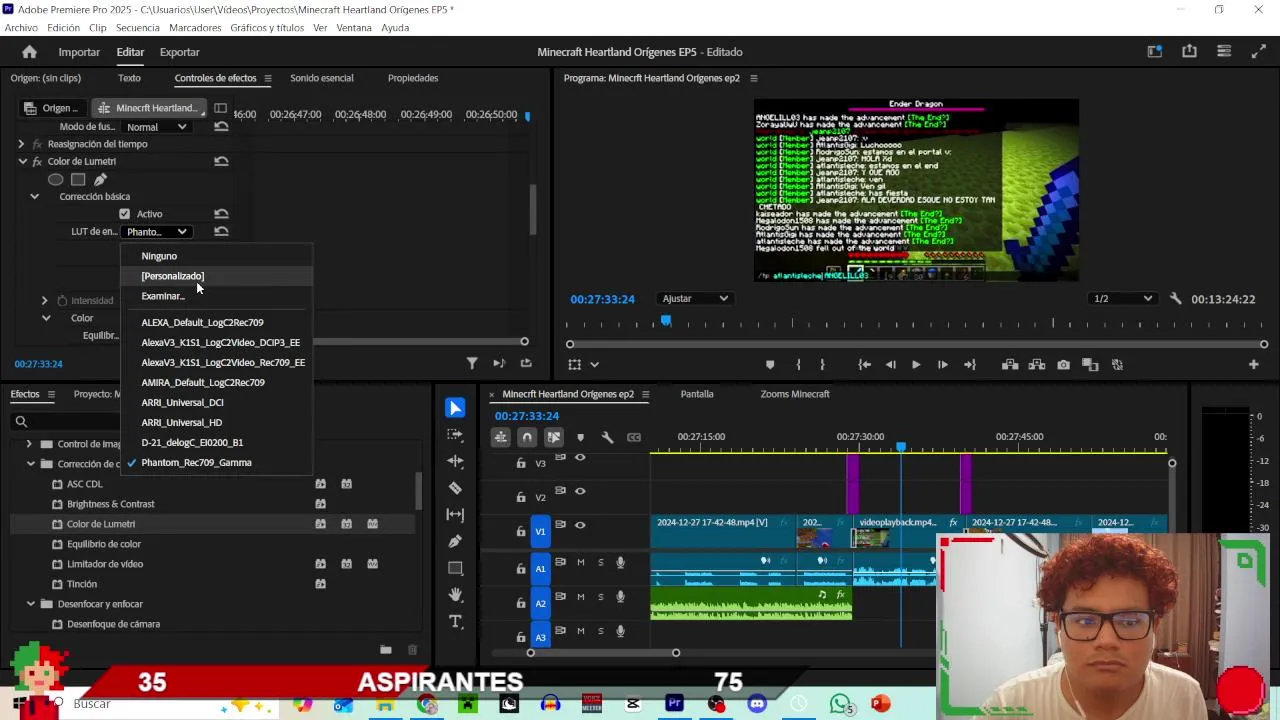The width and height of the screenshot is (1280, 720).
Task: Select the Hand tool
Action: pos(455,595)
